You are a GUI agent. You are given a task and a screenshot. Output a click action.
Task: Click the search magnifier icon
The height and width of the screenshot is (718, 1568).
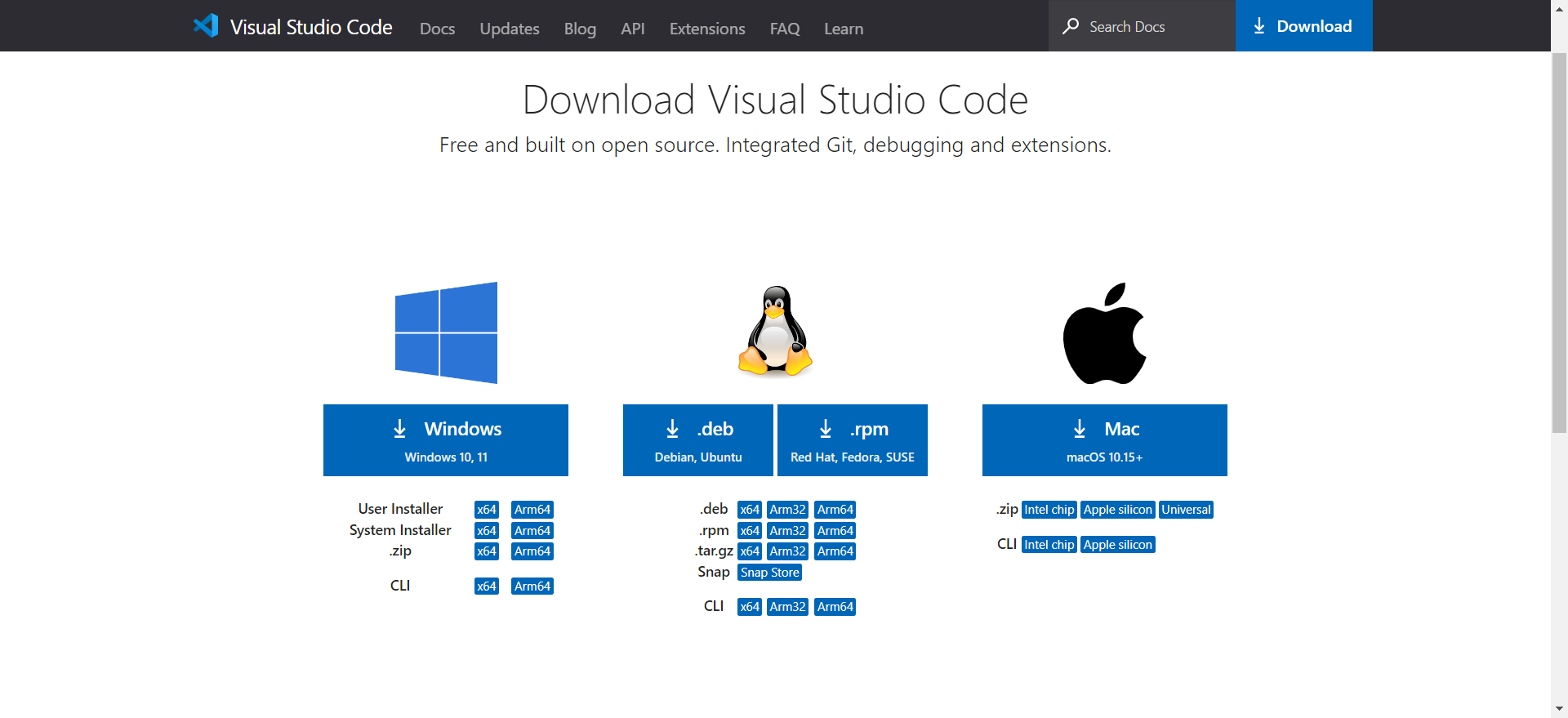tap(1071, 26)
